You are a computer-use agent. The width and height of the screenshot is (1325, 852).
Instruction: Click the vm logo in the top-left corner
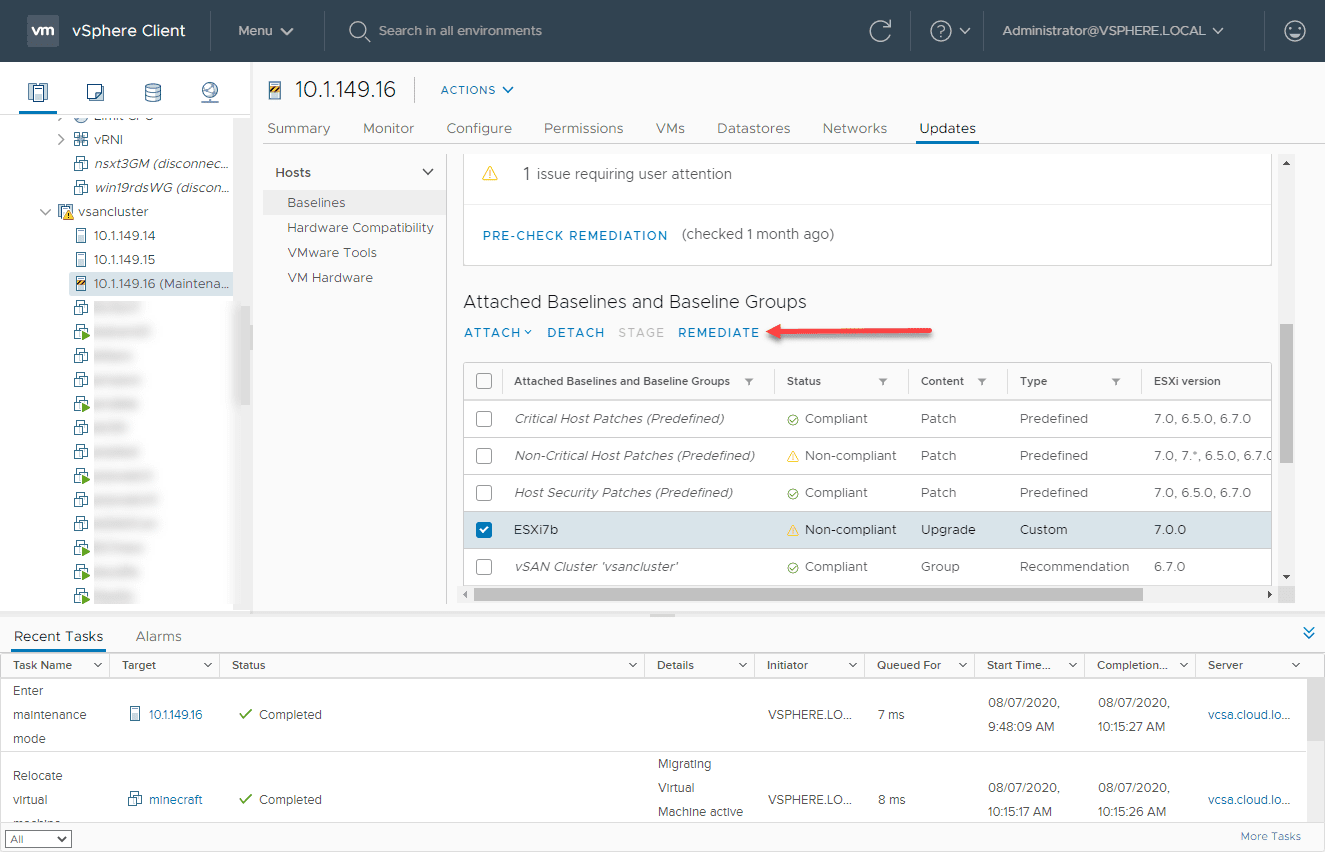click(42, 31)
